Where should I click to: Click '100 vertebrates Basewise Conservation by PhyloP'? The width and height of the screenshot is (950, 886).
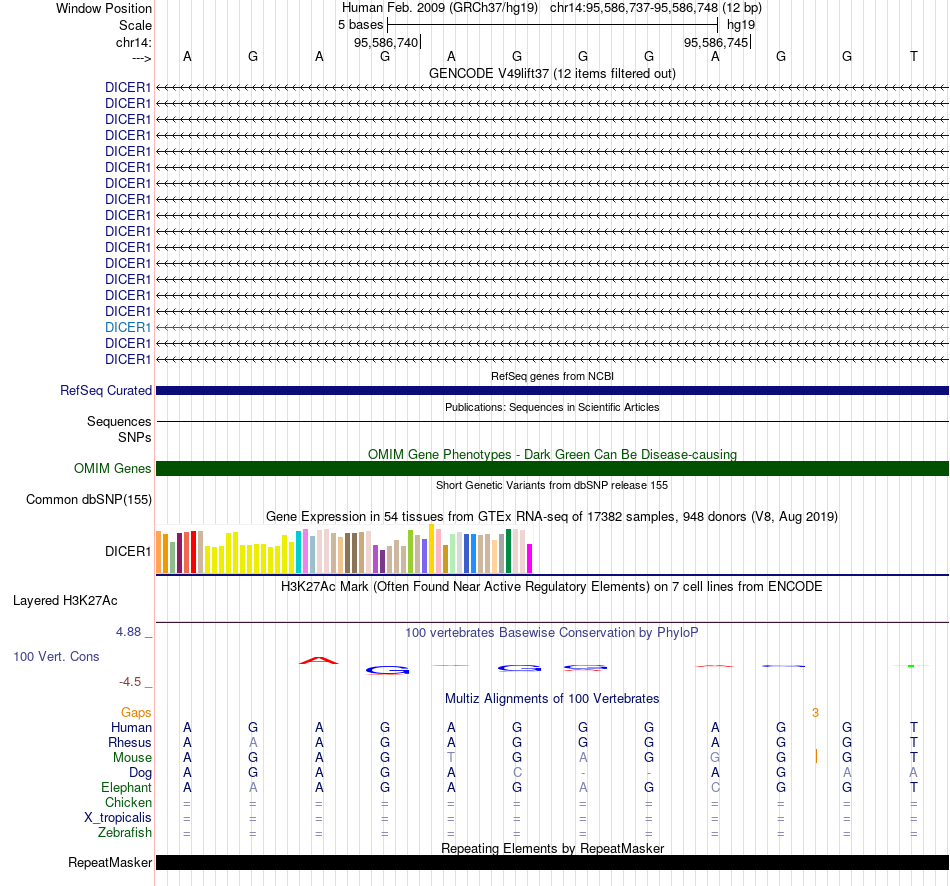552,633
